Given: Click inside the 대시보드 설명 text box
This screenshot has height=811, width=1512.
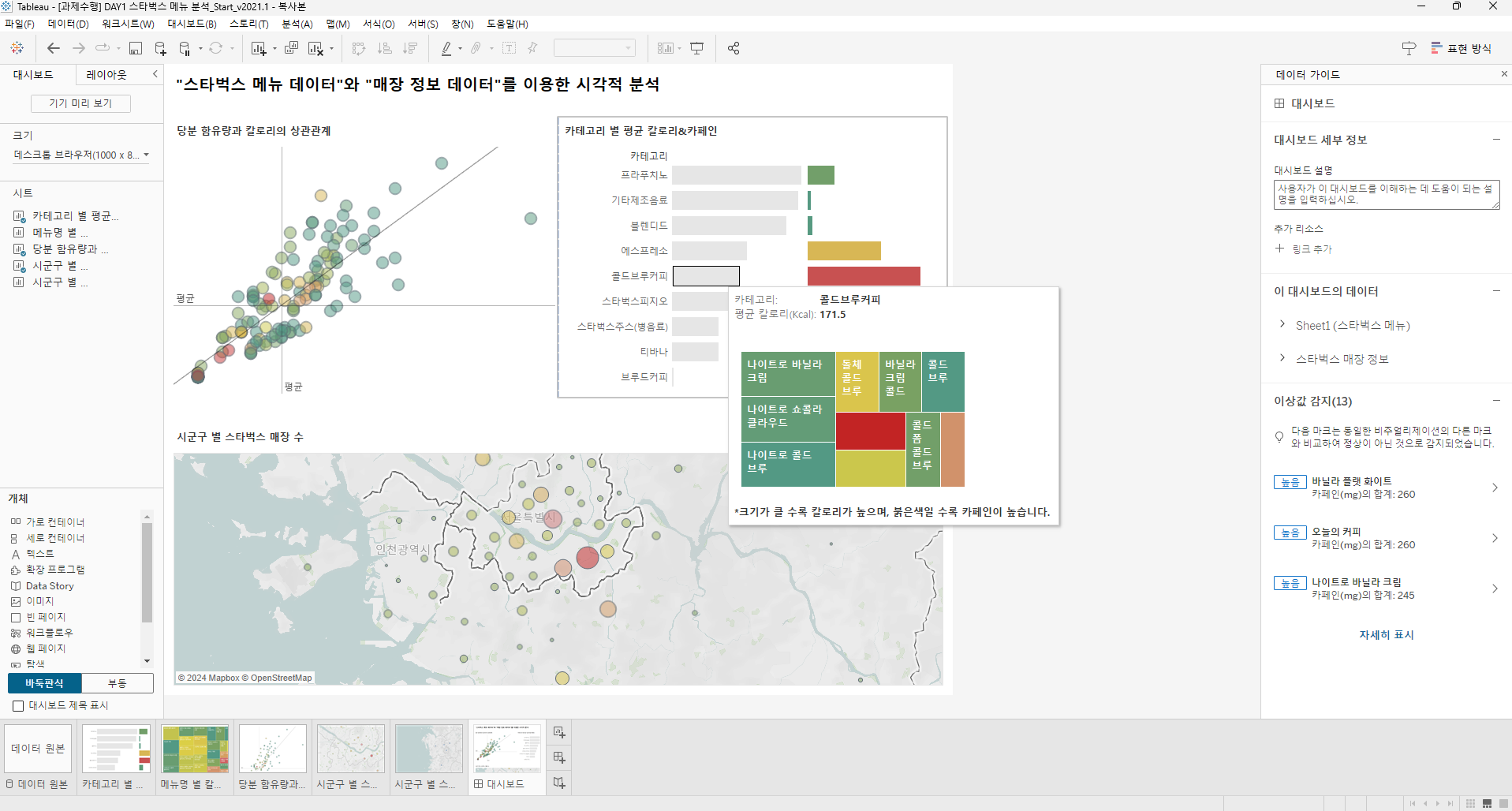Looking at the screenshot, I should coord(1387,195).
